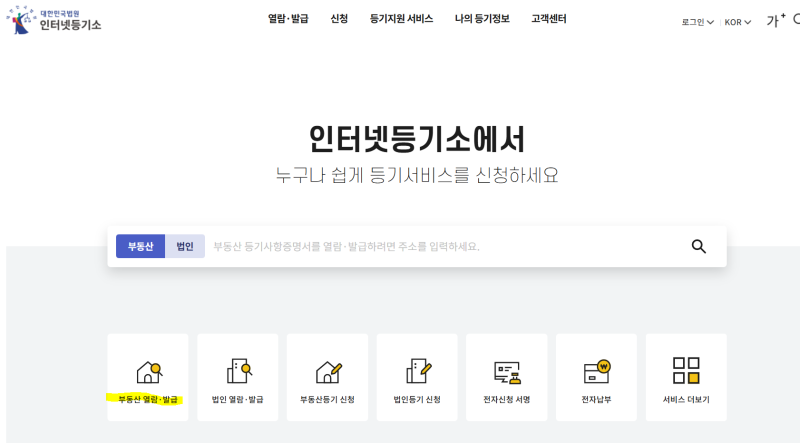This screenshot has height=443, width=800.
Task: Click the 법인등기 신청 label
Action: (417, 399)
